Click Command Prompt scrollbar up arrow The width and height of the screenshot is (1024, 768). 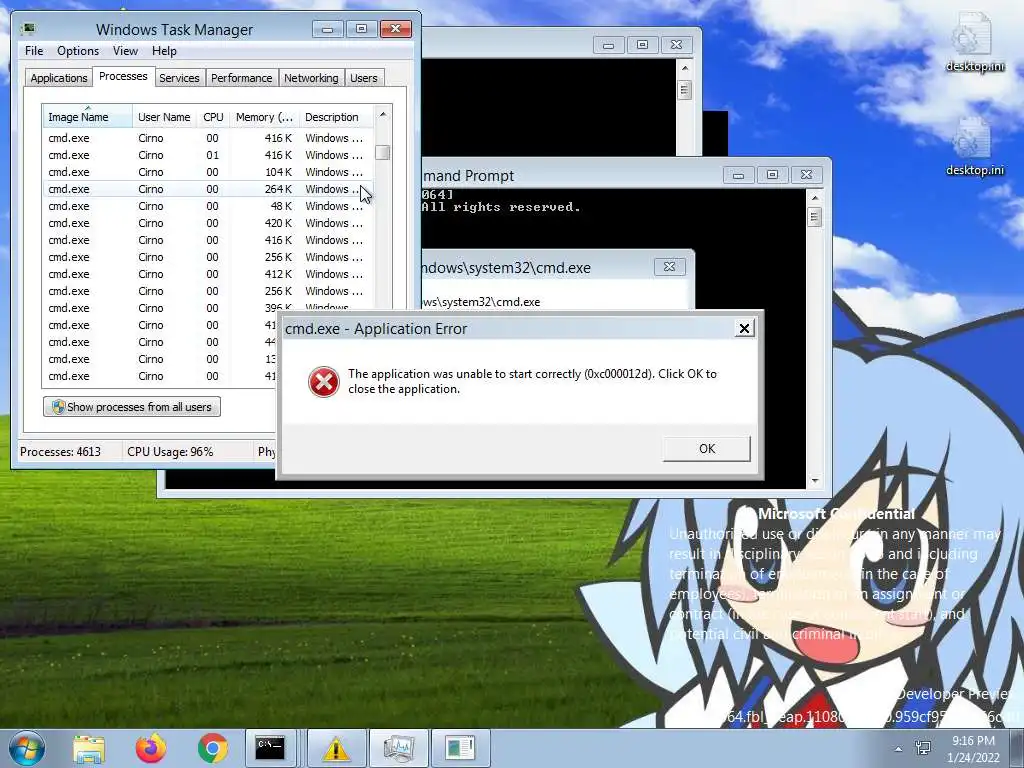click(x=814, y=198)
